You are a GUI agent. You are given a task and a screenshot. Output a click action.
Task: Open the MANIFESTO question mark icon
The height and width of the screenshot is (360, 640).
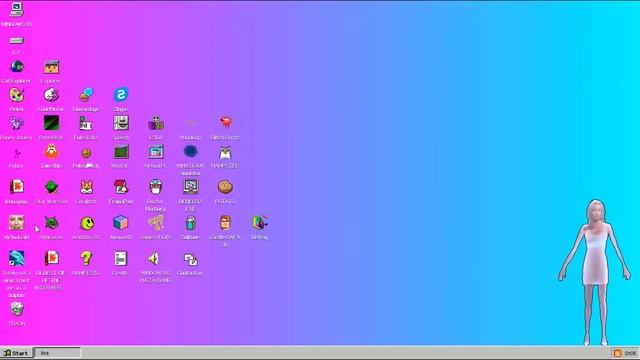(86, 259)
